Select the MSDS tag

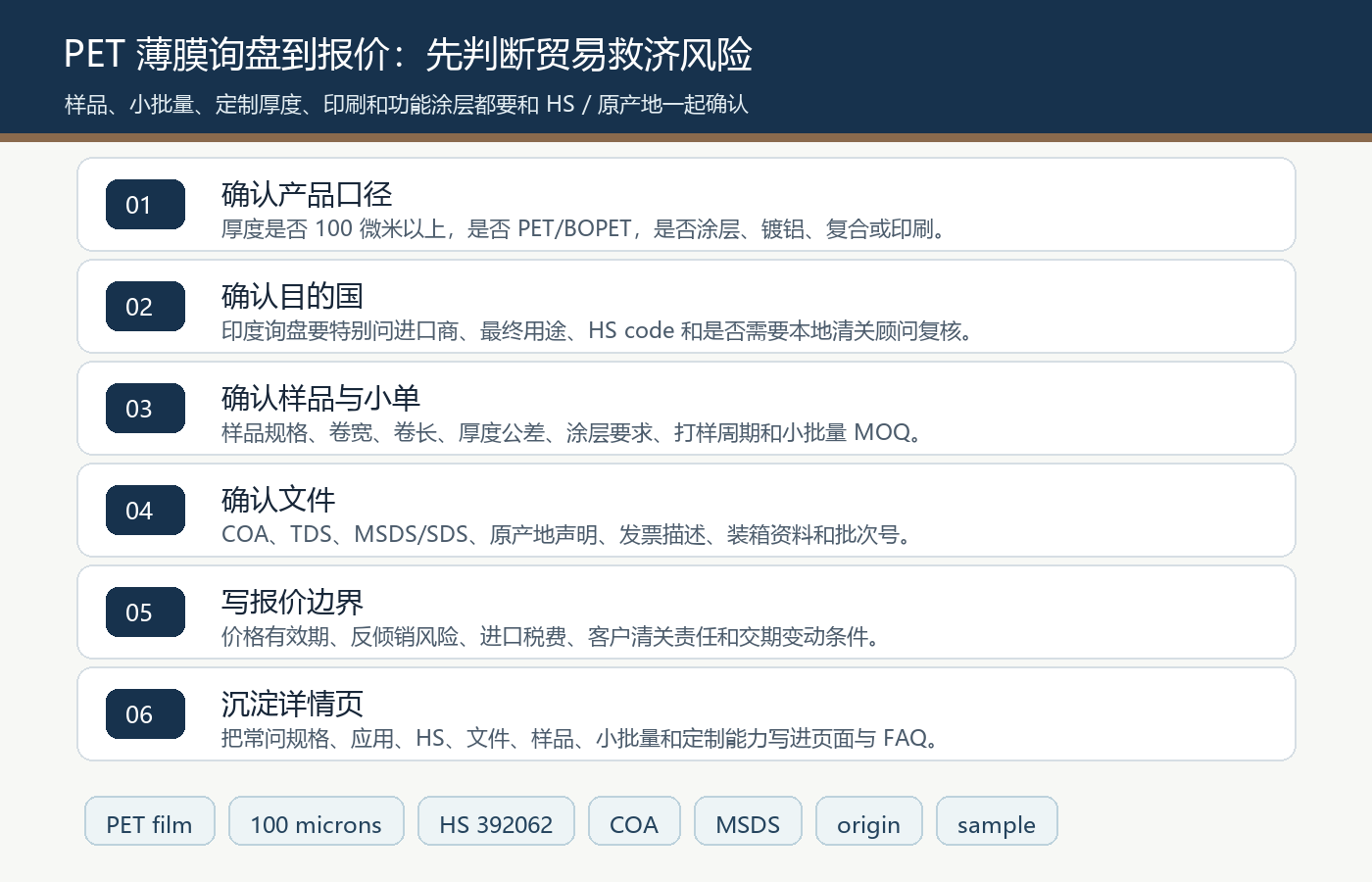(x=748, y=821)
